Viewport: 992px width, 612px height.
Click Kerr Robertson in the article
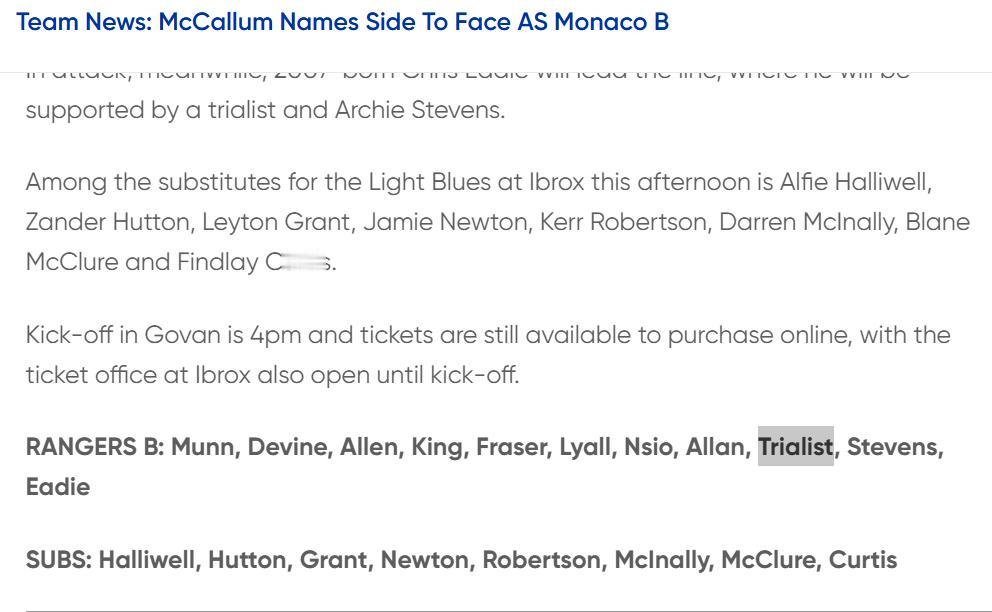pos(623,222)
